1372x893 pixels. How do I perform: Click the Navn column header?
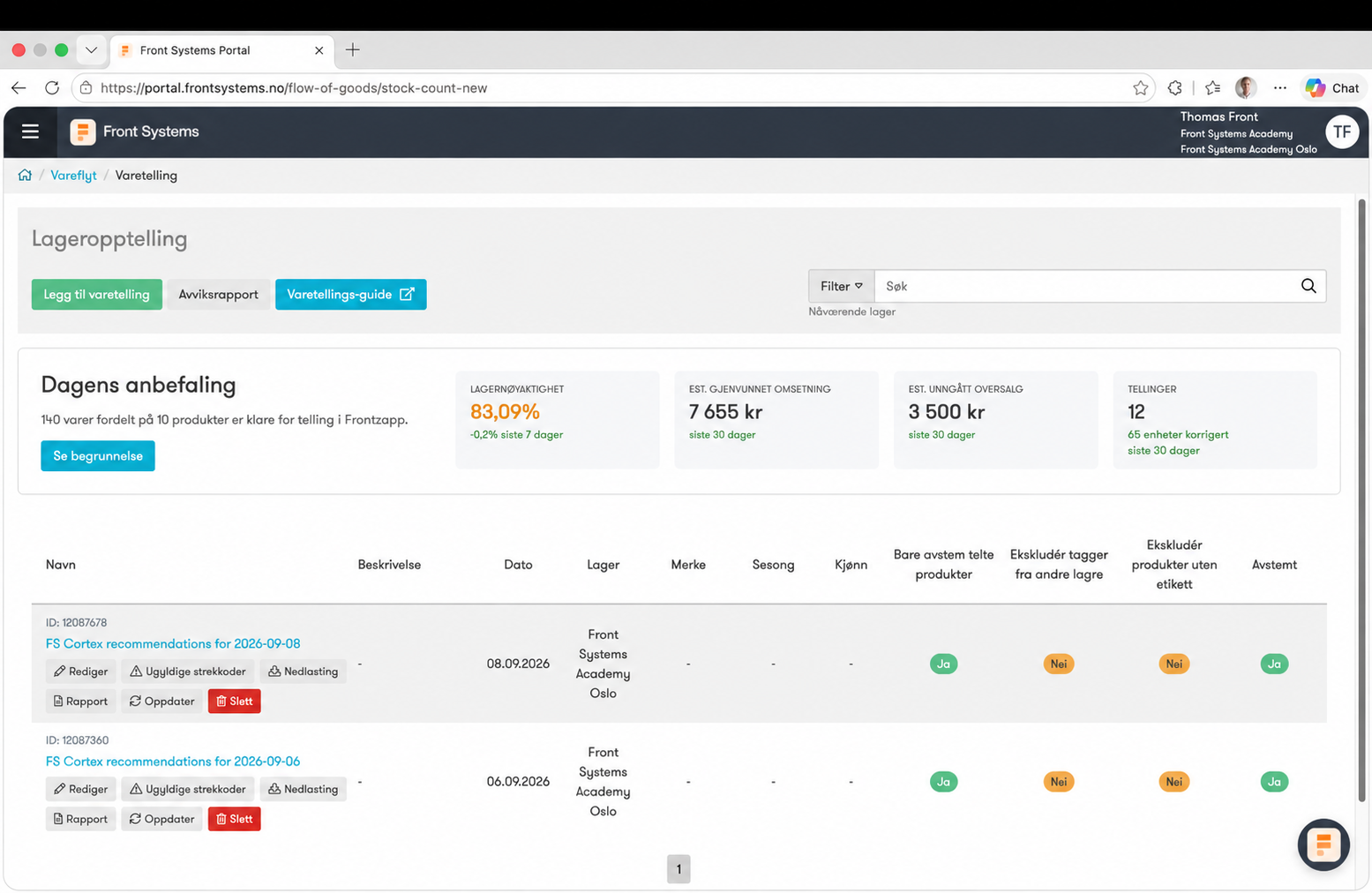[61, 565]
